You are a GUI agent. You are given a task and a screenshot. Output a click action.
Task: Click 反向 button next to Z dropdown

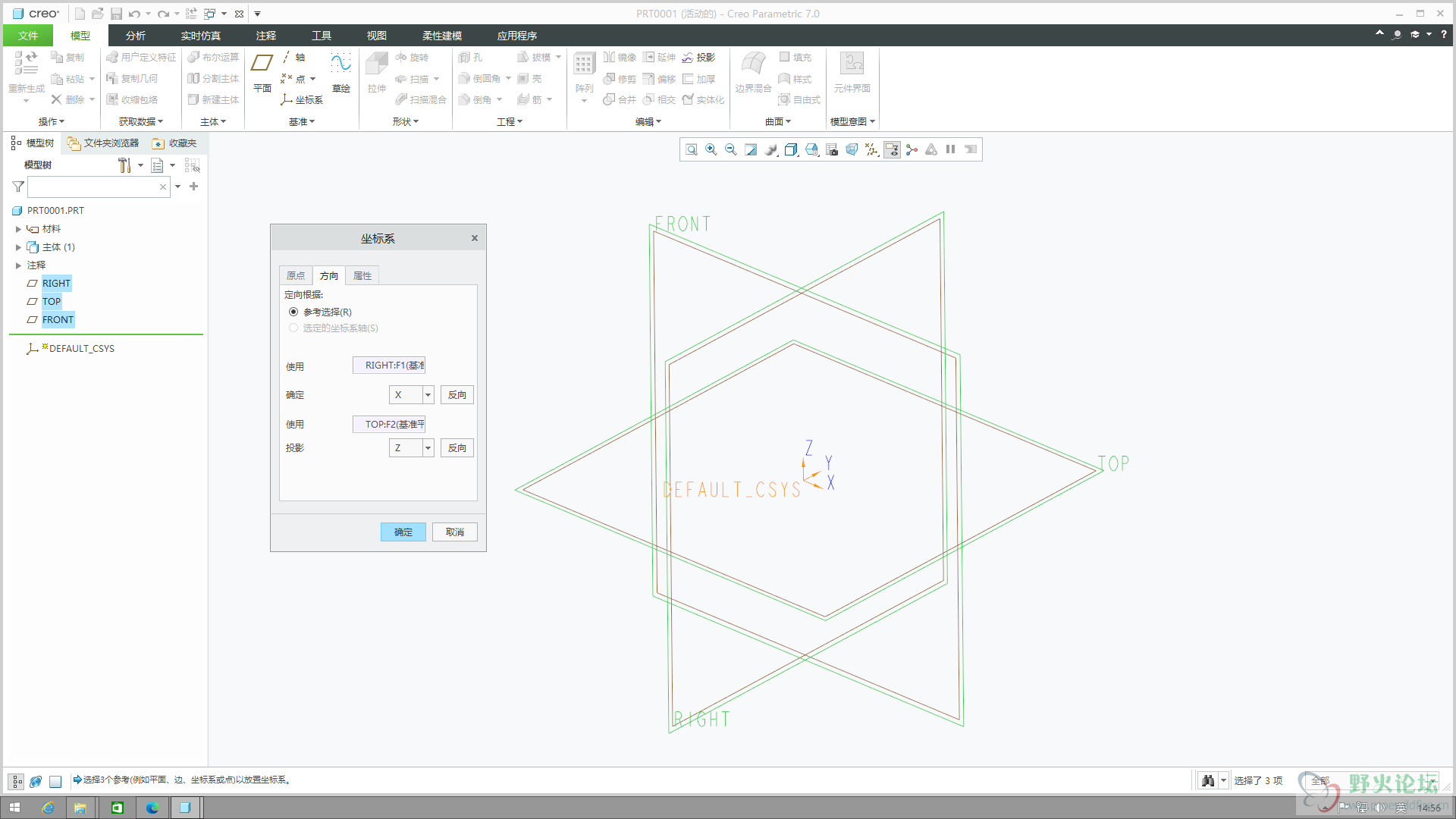tap(457, 447)
